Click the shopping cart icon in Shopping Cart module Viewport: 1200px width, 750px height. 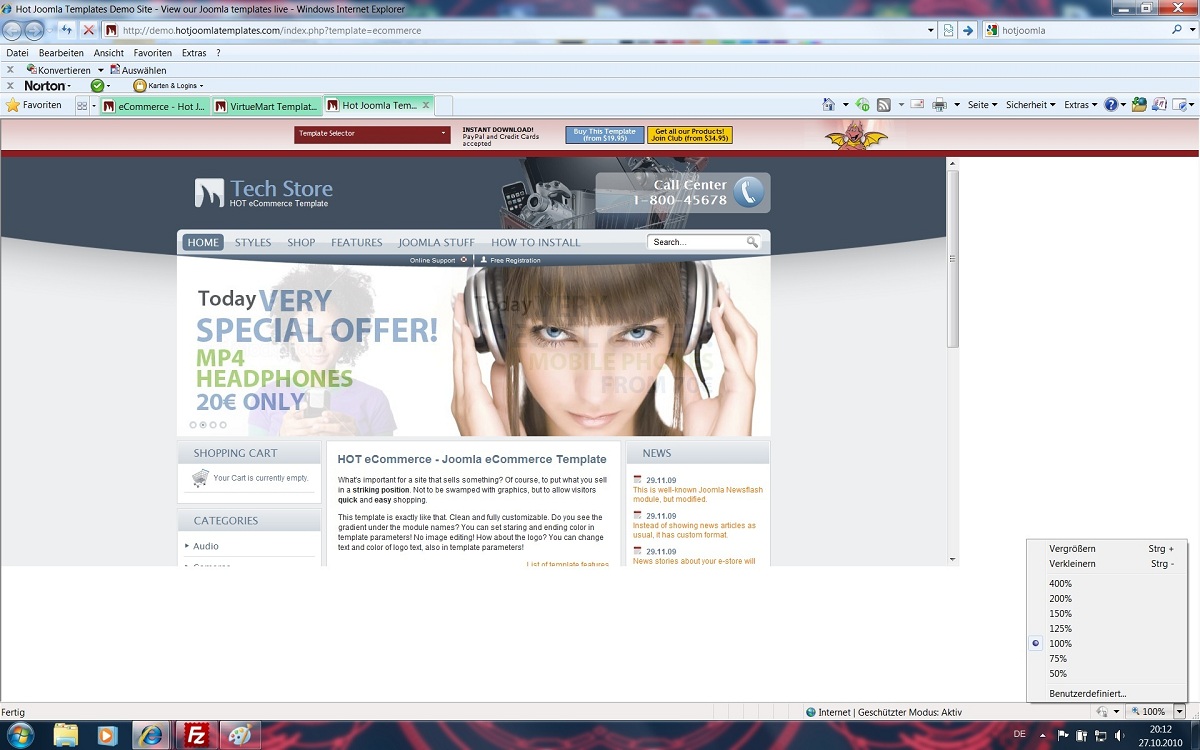(x=201, y=478)
